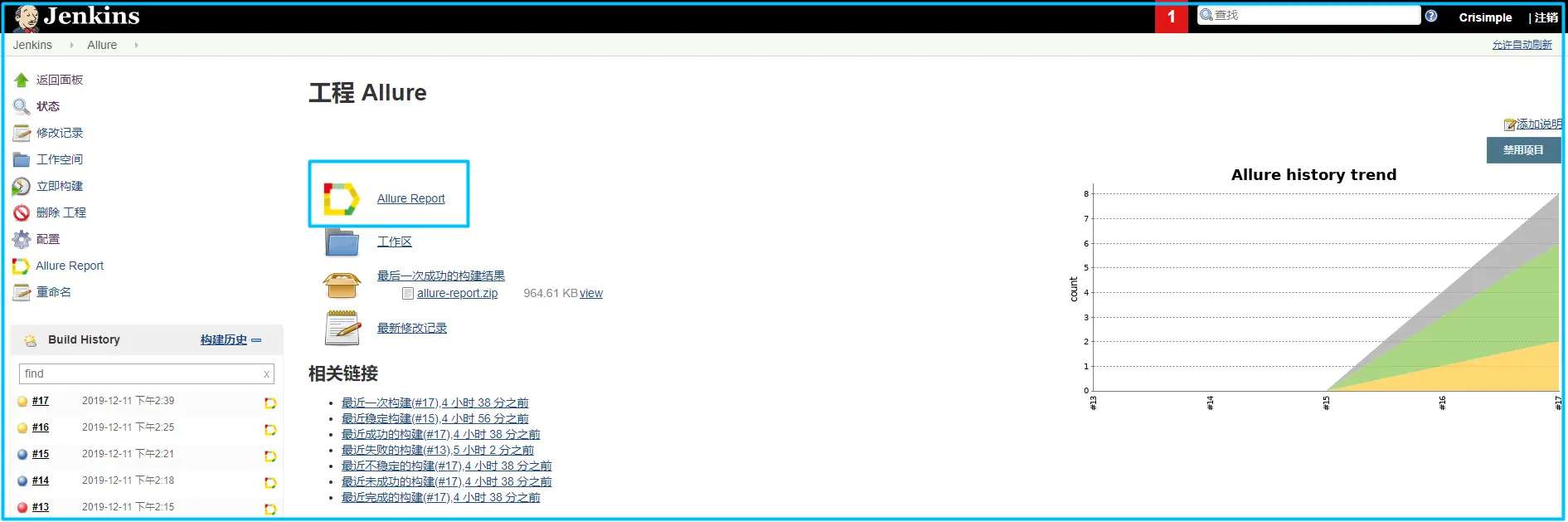Screen dimensions: 1568x522
Task: Open build #14 link in history
Action: point(41,481)
